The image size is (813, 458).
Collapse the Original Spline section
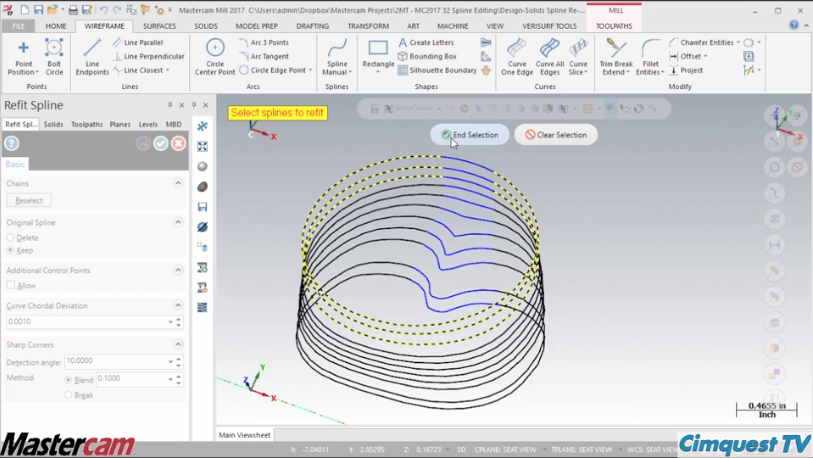[178, 222]
